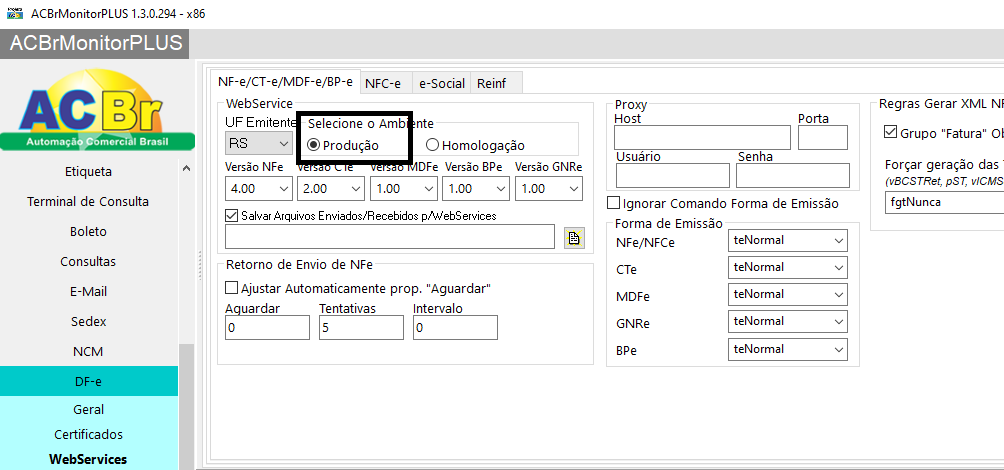Expand MDFe Forma de Emissão dropdown

pyautogui.click(x=788, y=295)
